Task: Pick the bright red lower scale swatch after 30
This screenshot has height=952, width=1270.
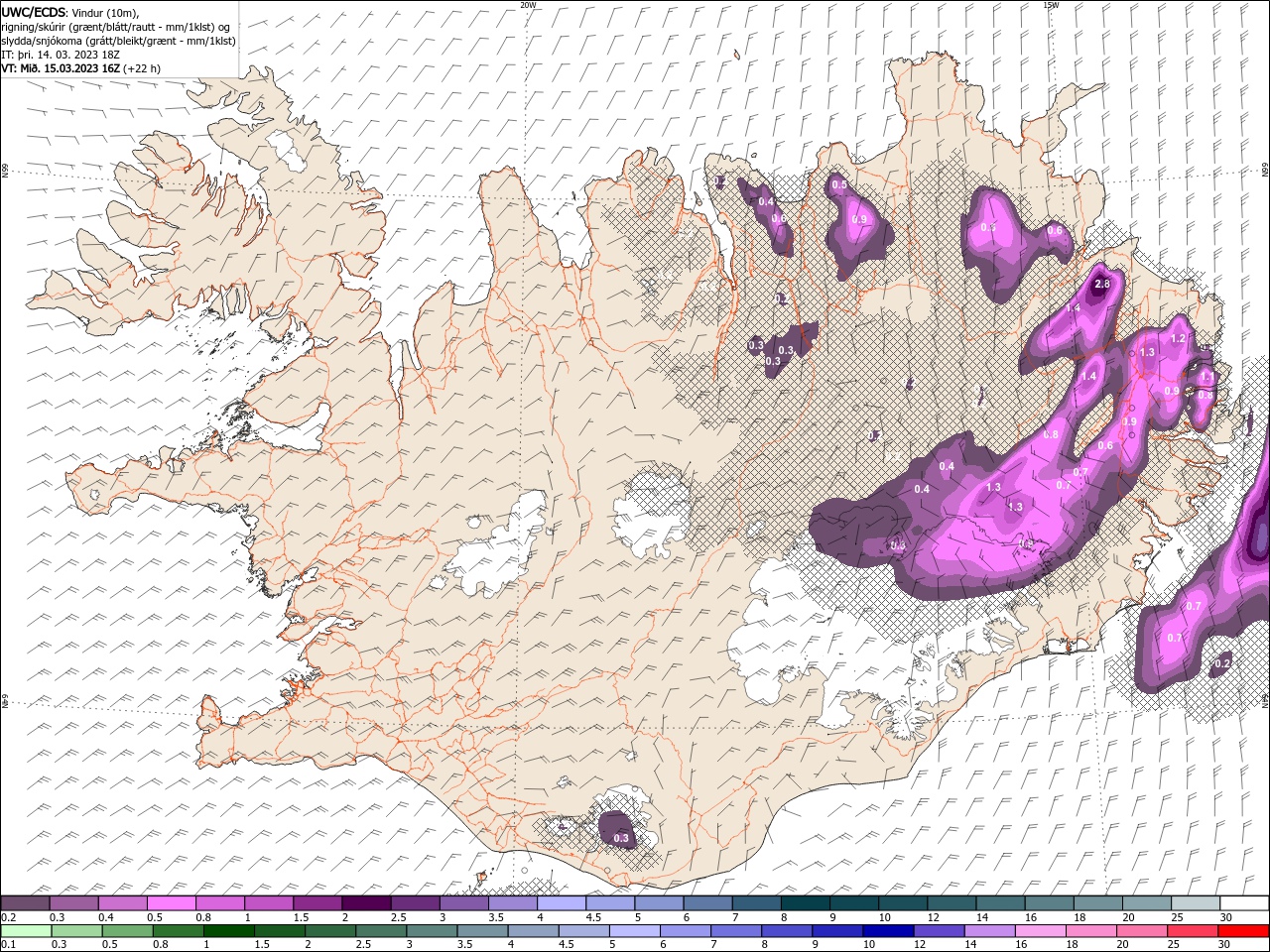Action: tap(1243, 931)
